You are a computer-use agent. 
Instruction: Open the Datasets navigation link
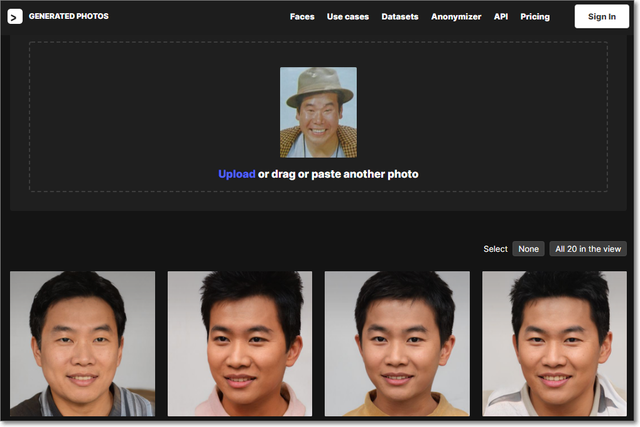coord(400,17)
